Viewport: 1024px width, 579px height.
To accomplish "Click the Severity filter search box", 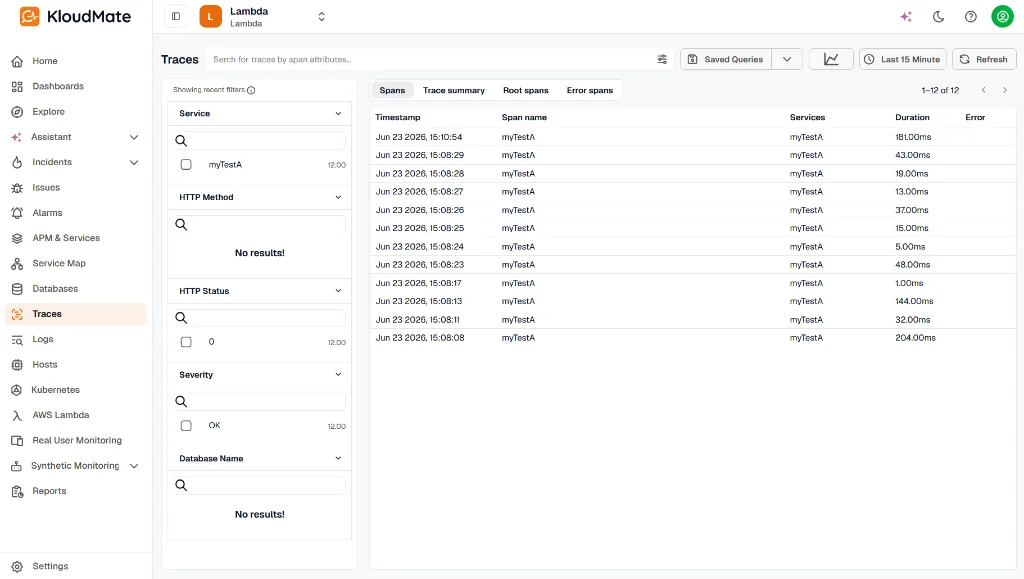I will tap(259, 401).
